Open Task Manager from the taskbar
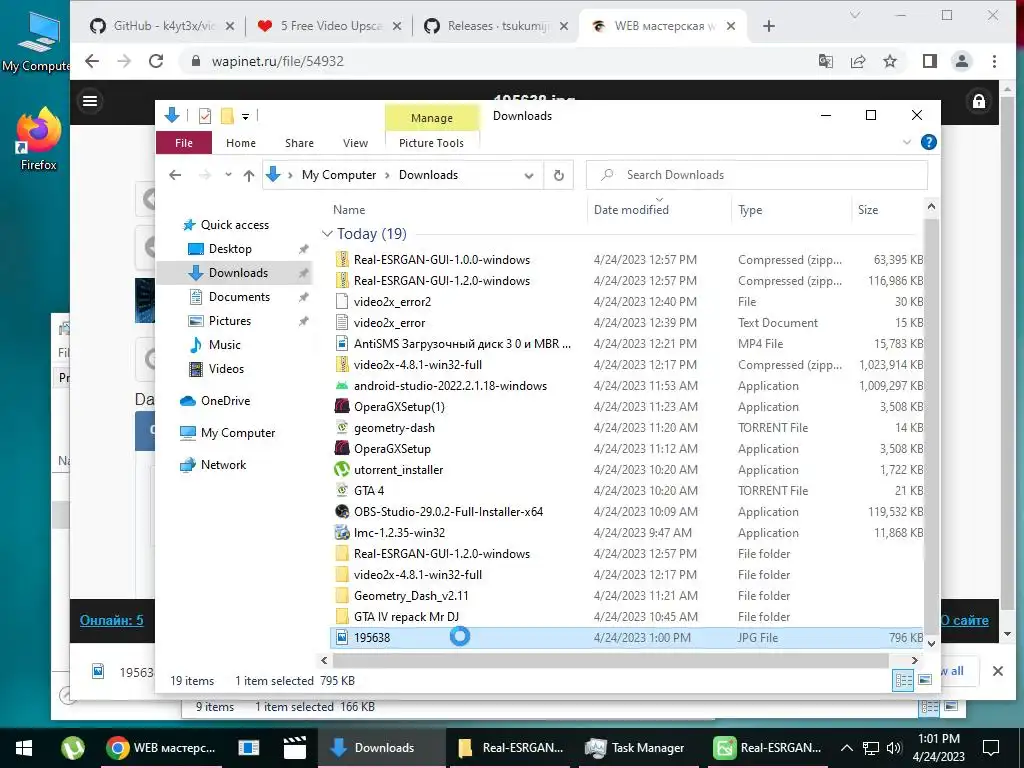Screen dimensions: 1024x768 [635, 748]
